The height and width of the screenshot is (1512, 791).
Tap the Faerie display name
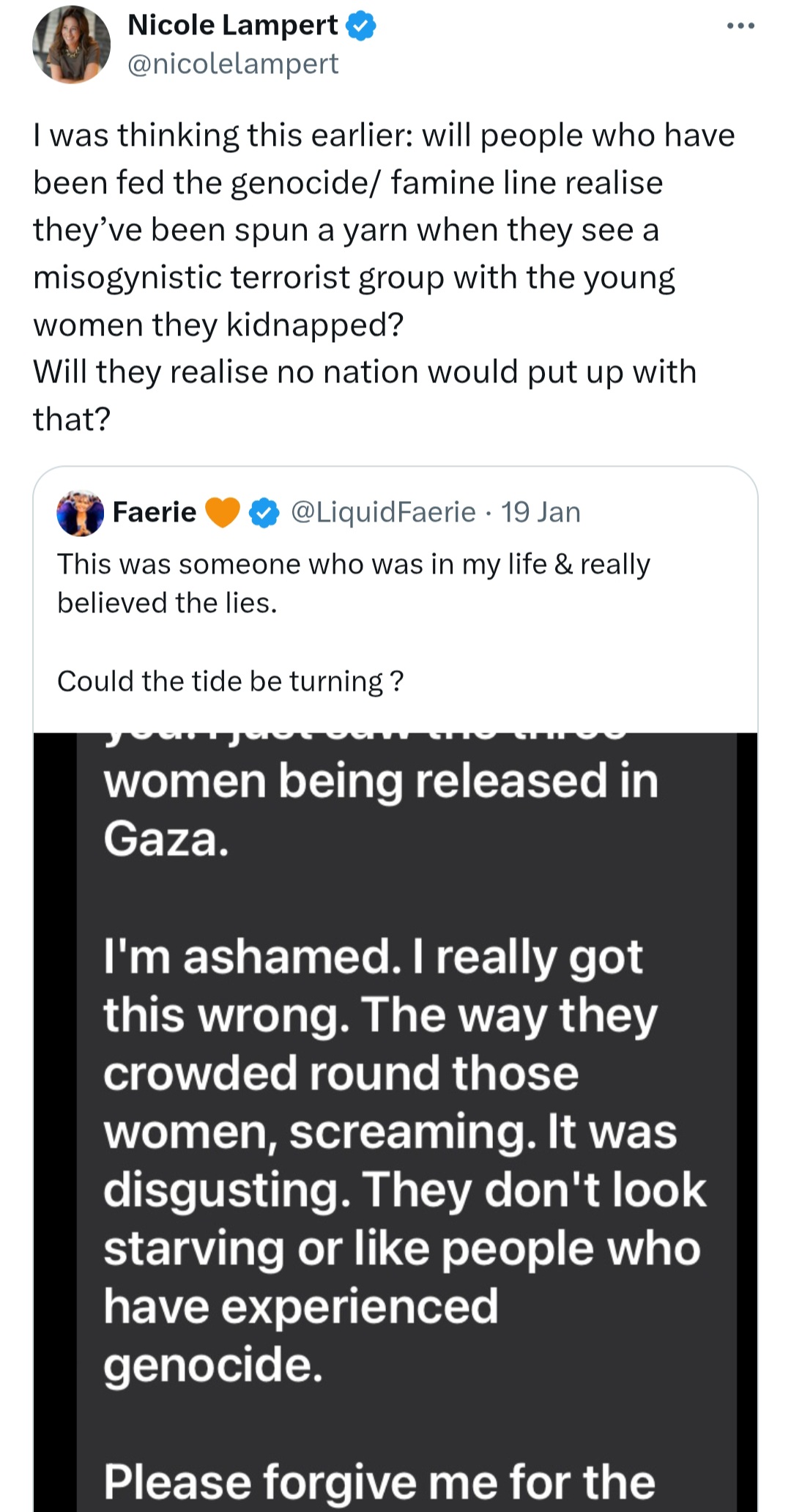(155, 512)
